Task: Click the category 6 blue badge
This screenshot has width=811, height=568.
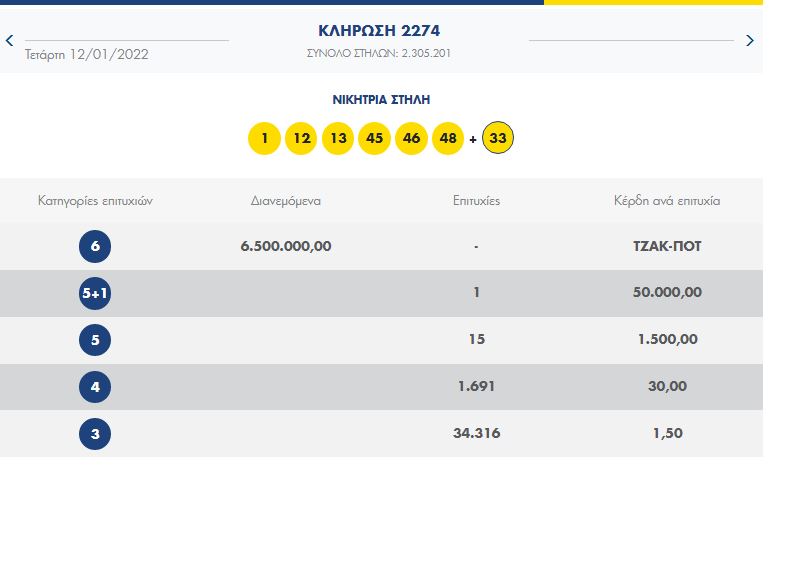Action: point(95,246)
